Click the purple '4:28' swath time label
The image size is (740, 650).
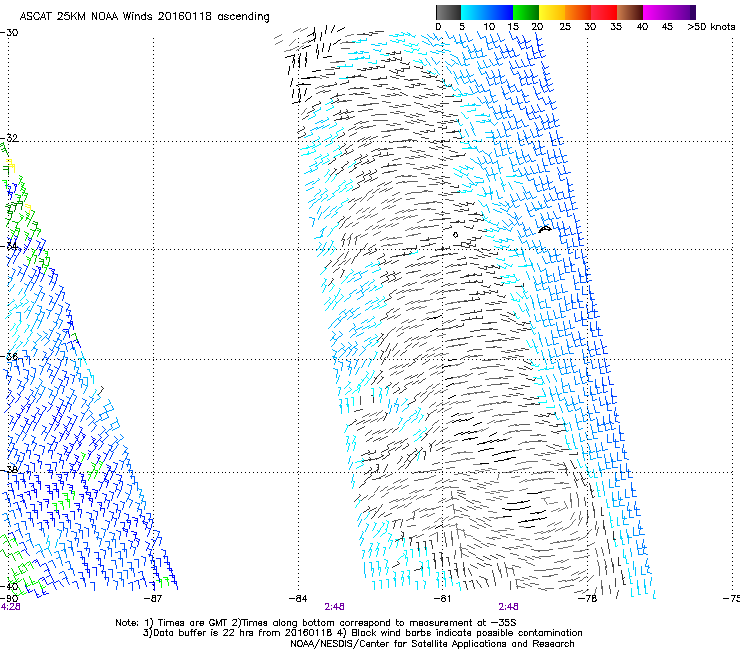click(x=10, y=607)
